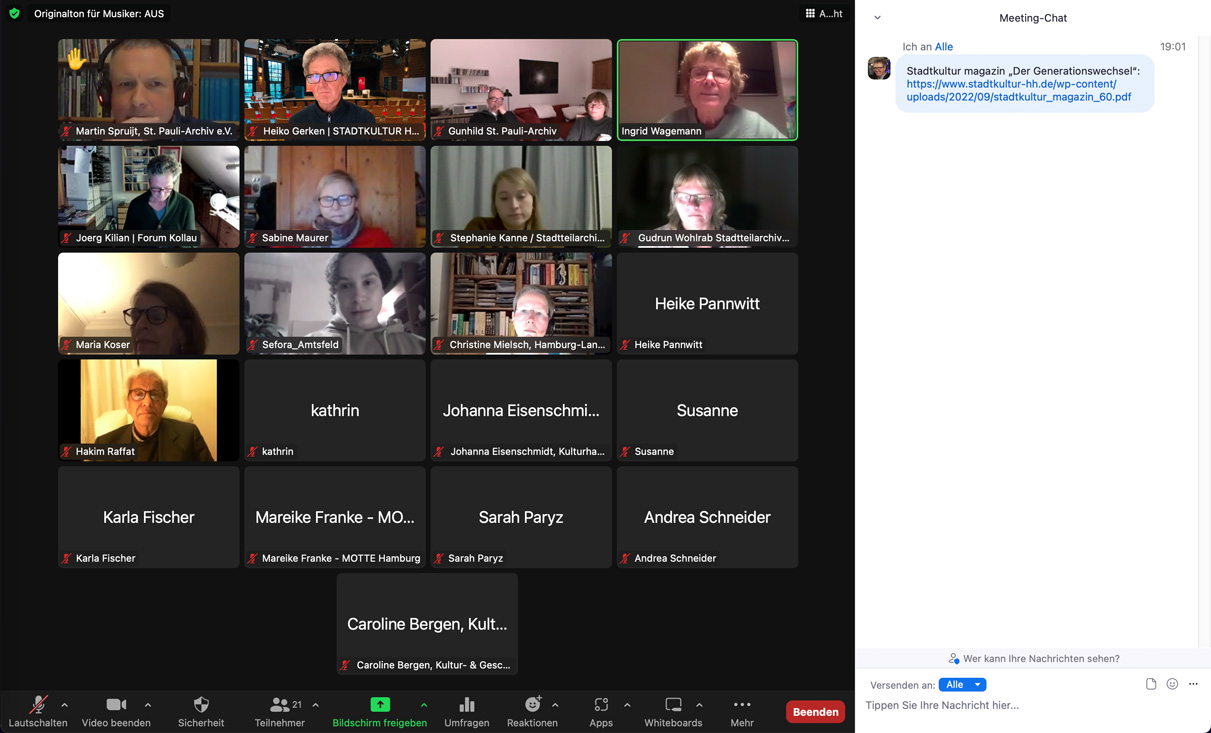This screenshot has width=1211, height=733.
Task: Open view layout grid icon at top
Action: [810, 14]
